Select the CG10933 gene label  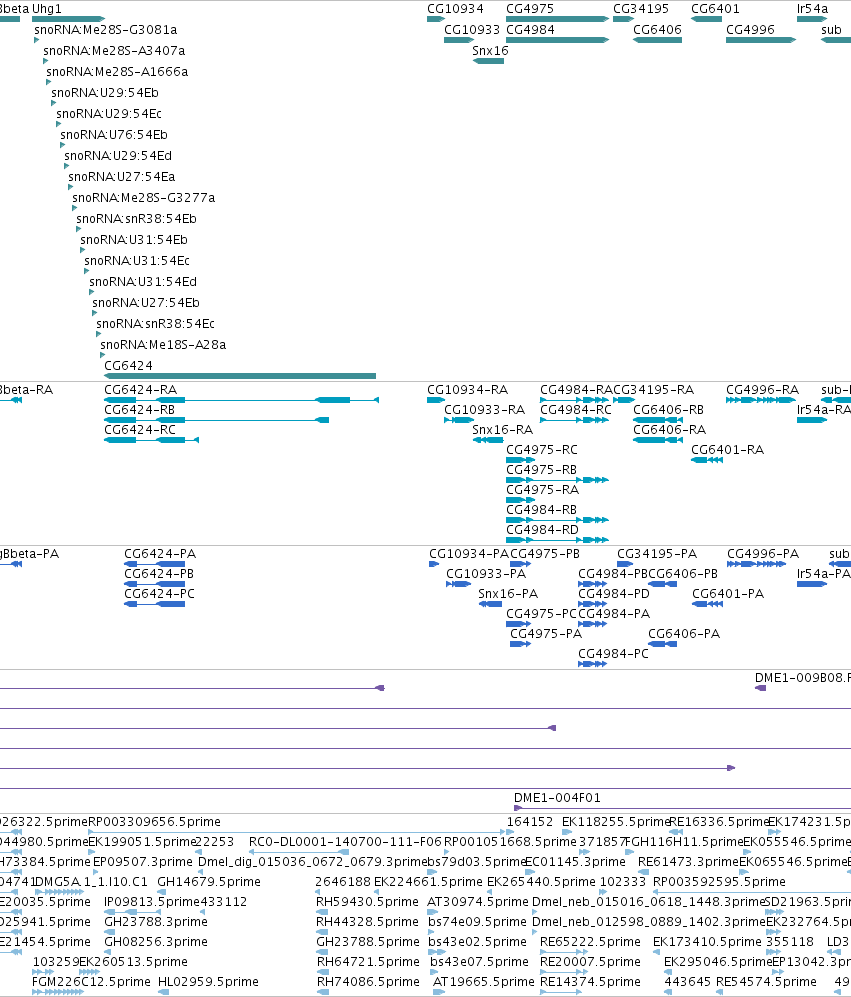point(472,30)
